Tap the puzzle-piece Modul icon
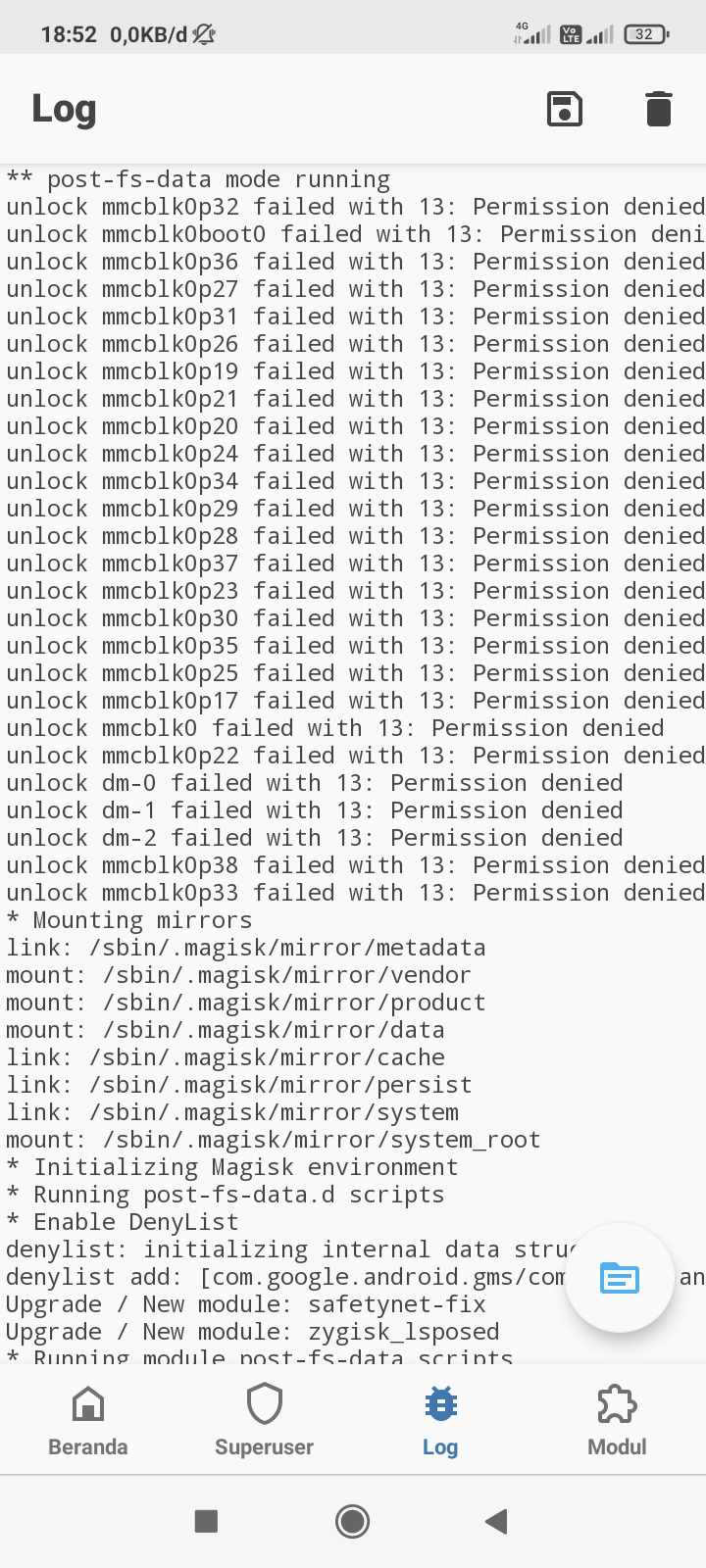The height and width of the screenshot is (1568, 706). pyautogui.click(x=616, y=1403)
